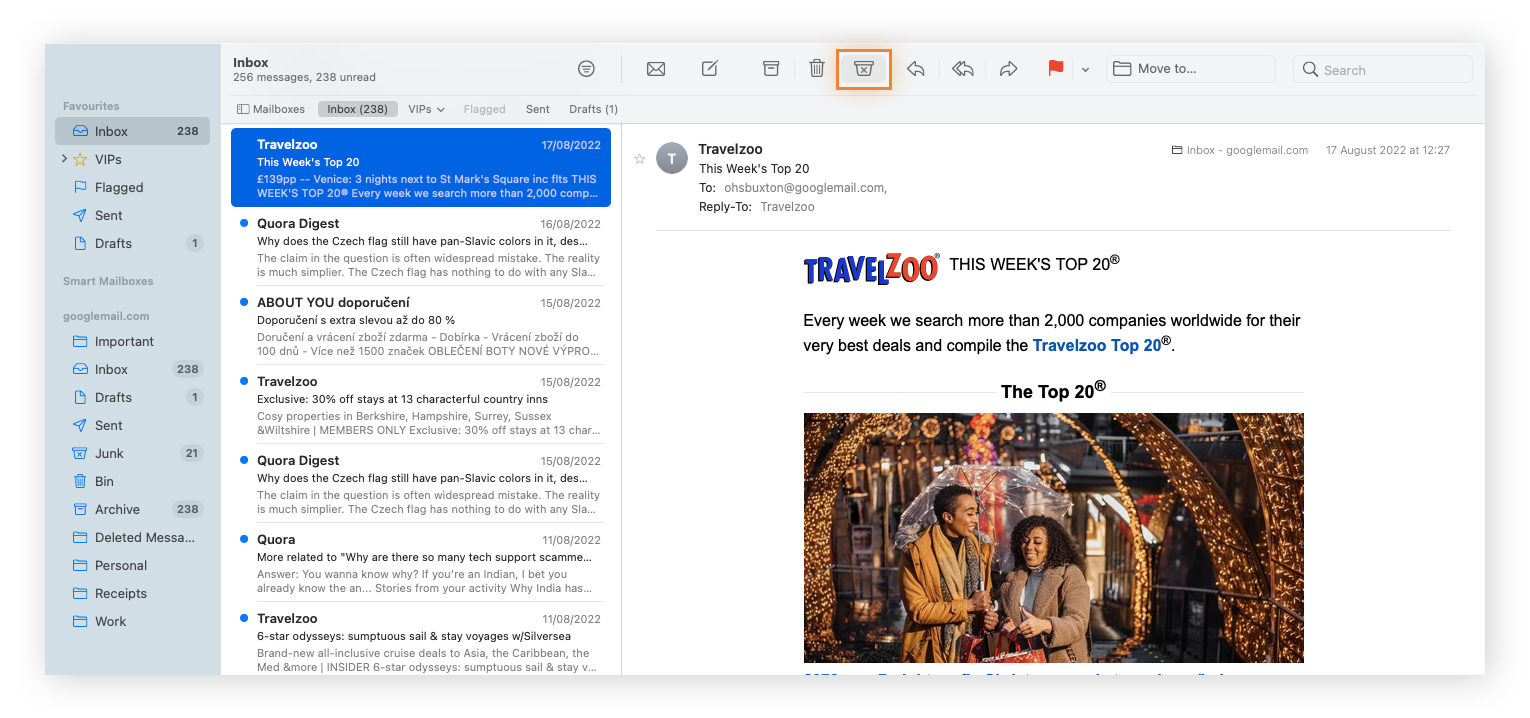
Task: Toggle the VIP star beside Travelzoo sender
Action: coord(640,159)
